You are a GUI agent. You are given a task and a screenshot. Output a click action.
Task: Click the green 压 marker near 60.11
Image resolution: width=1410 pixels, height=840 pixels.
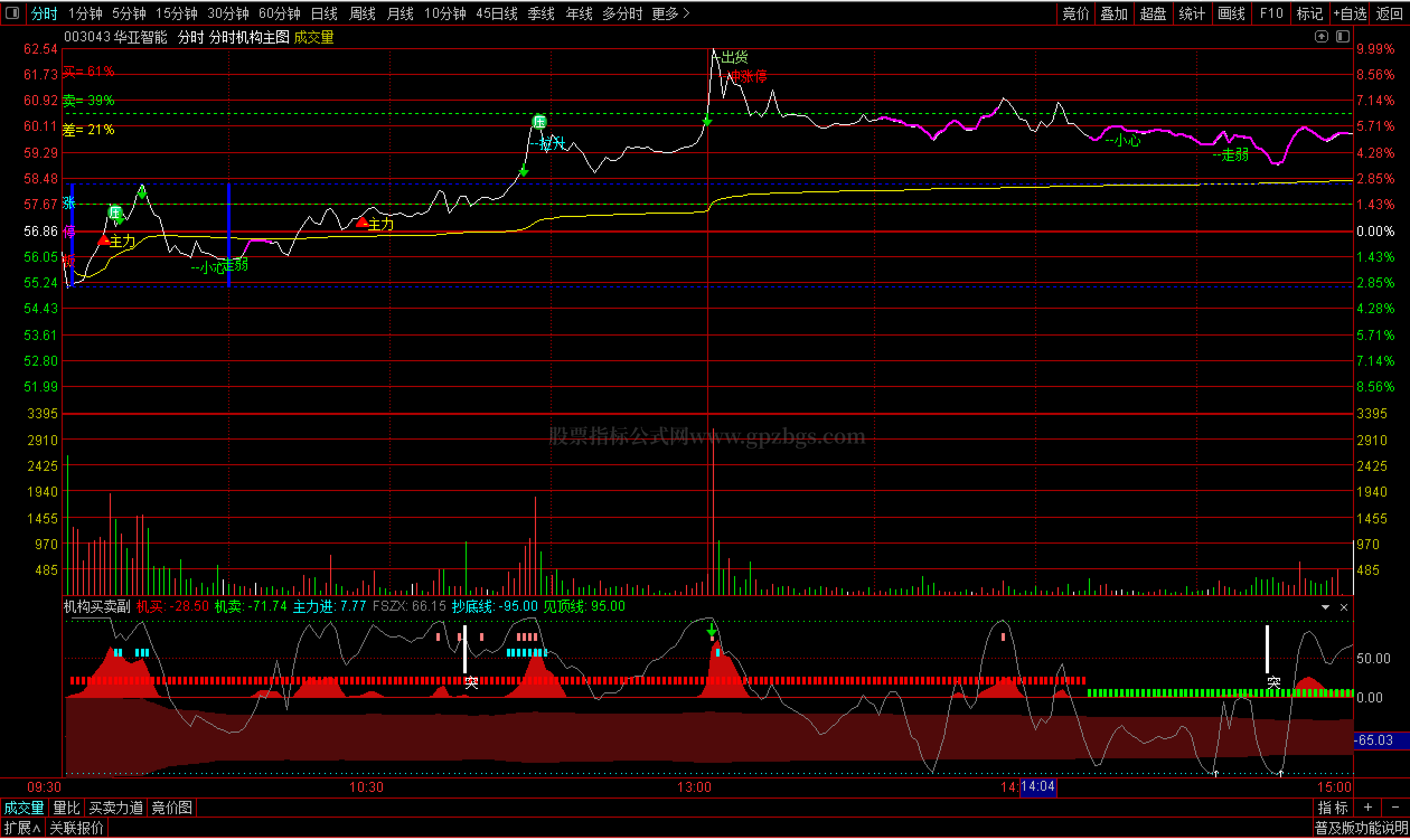539,121
